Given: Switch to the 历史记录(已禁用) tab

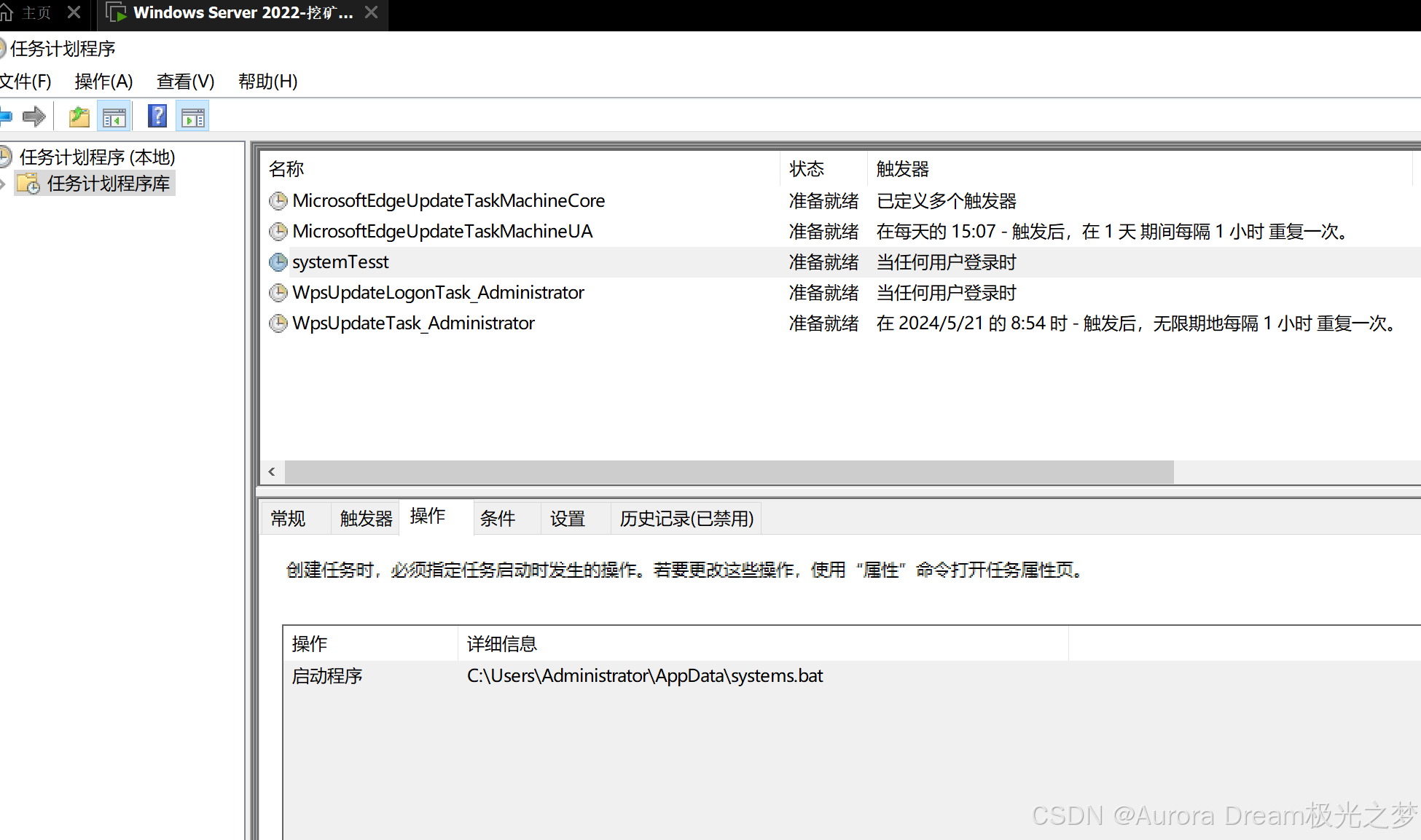Looking at the screenshot, I should pyautogui.click(x=686, y=519).
